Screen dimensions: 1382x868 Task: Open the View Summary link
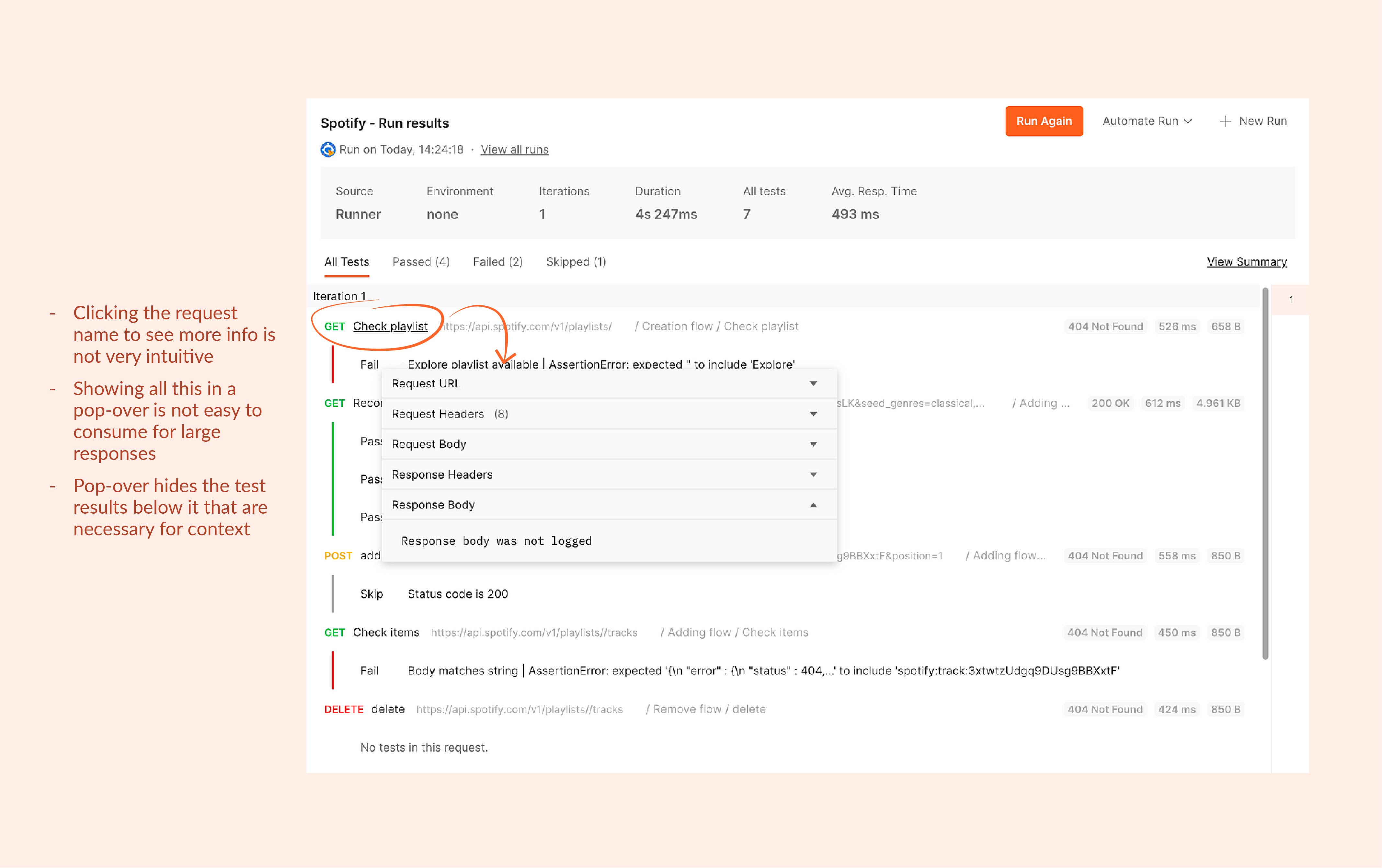(x=1247, y=262)
